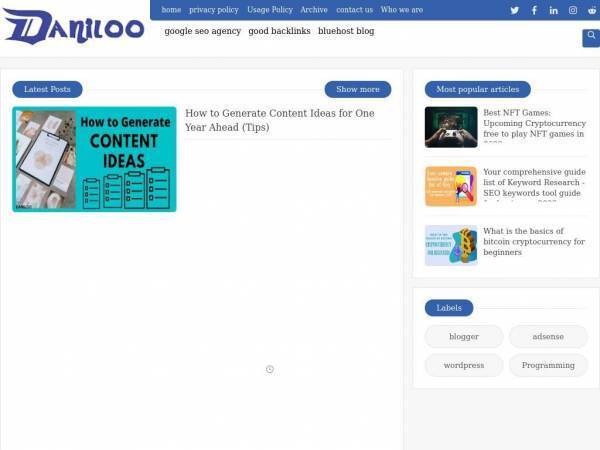Open How to Generate Content Ideas title
Screen dimensions: 600x450
pyautogui.click(x=280, y=120)
